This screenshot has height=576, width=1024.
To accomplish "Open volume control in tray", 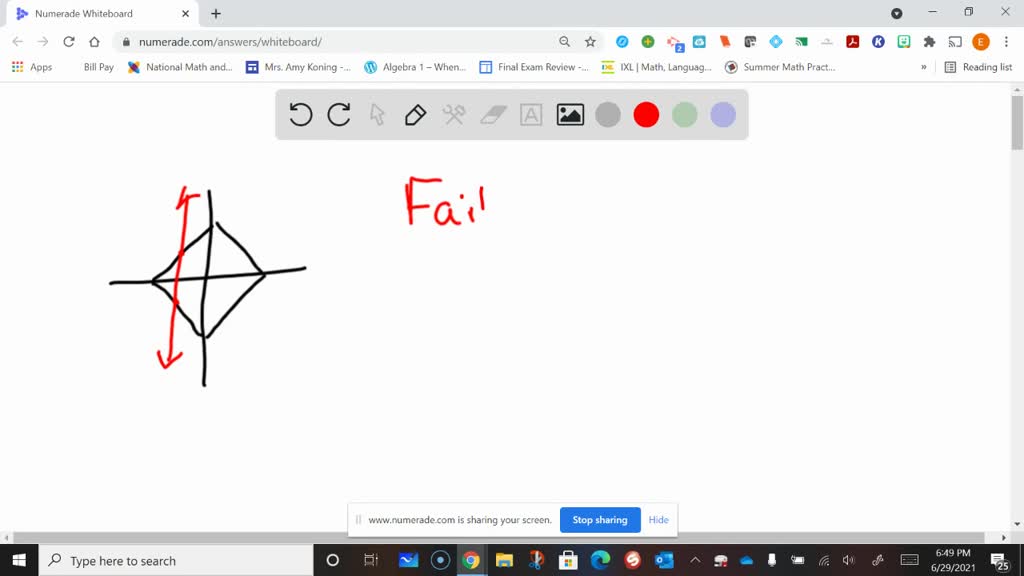I will (848, 560).
